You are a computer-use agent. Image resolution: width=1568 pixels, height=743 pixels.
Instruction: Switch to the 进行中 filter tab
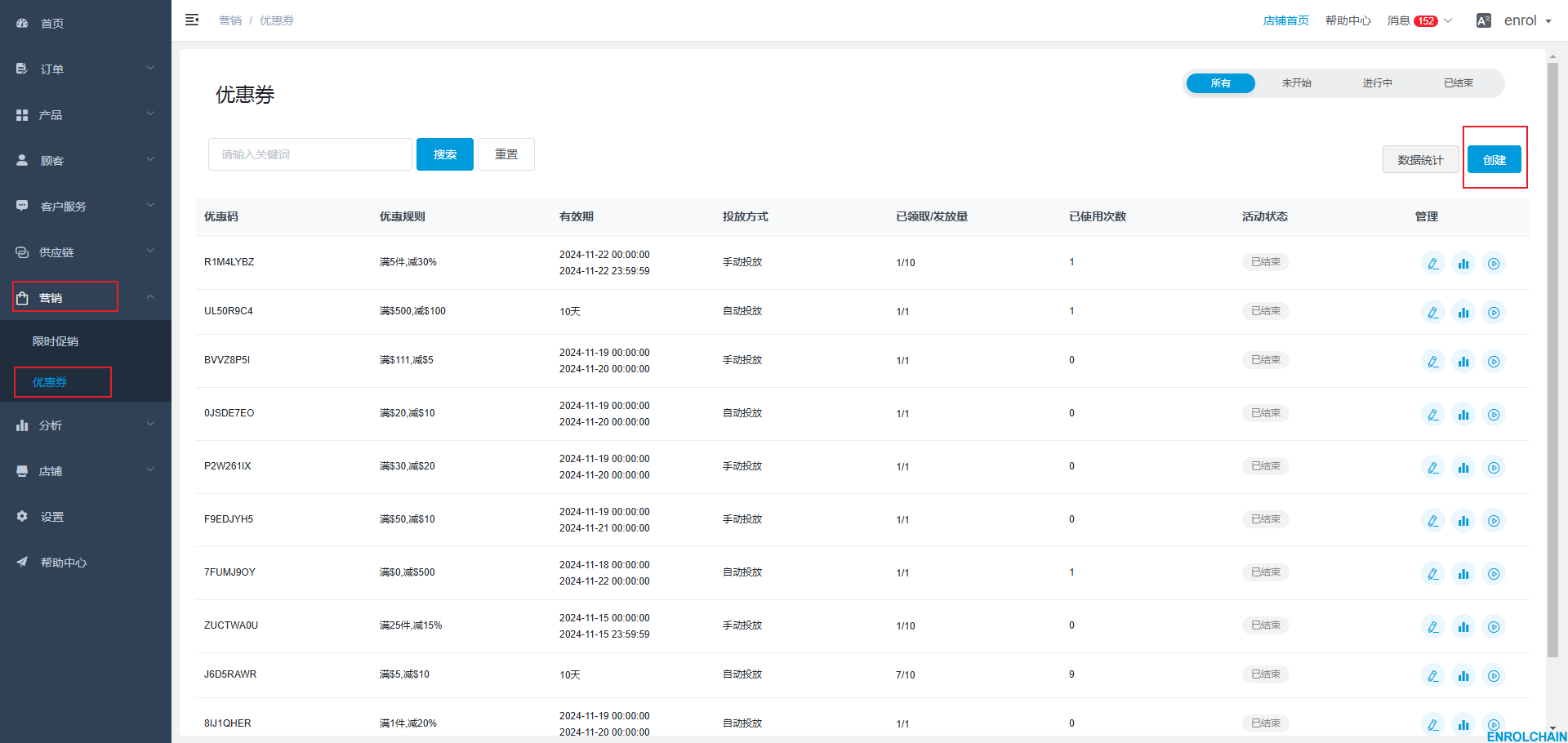coord(1377,83)
